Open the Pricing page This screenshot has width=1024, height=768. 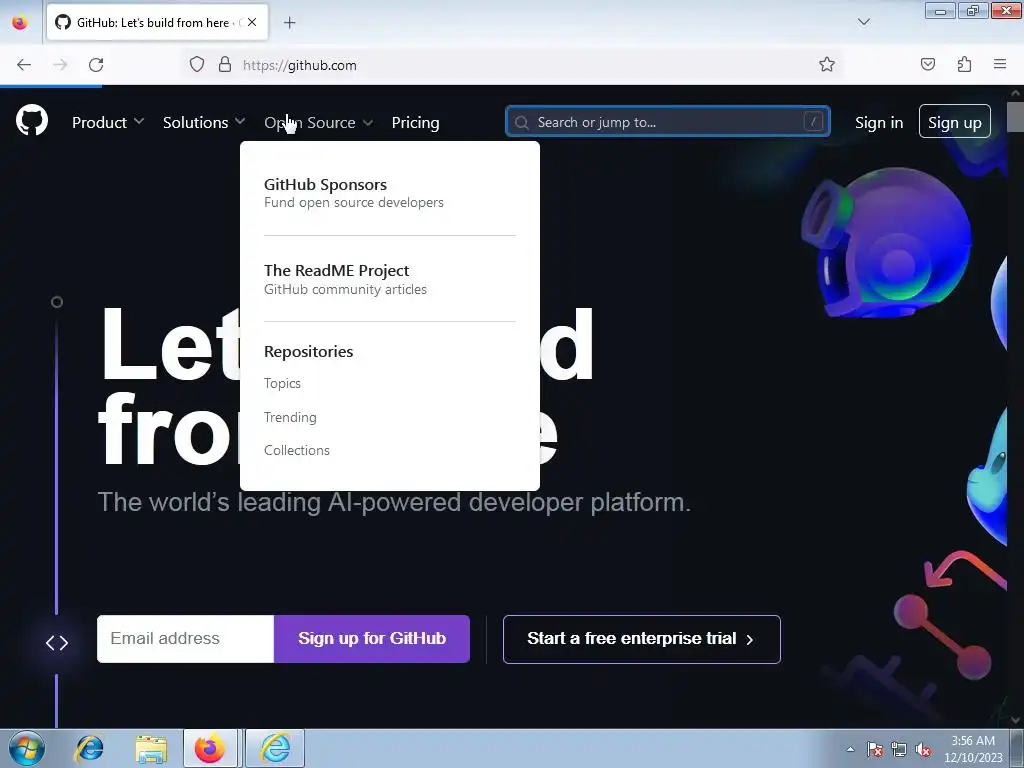tap(415, 122)
